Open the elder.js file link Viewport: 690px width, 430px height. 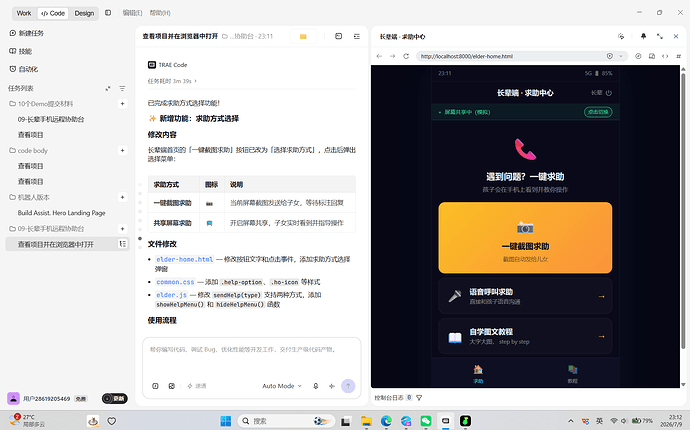coord(172,295)
